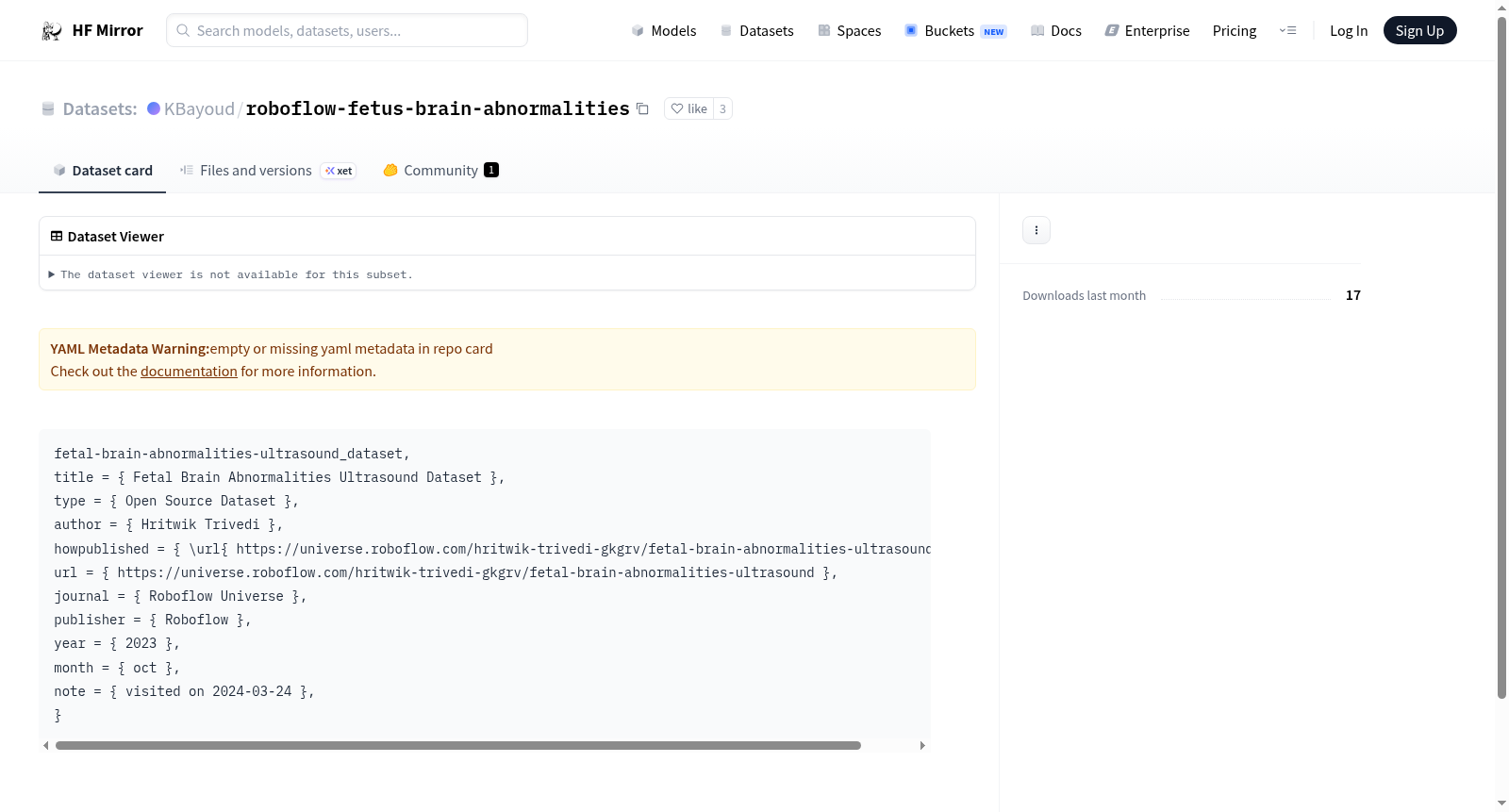Click the KBayoud avatar circle
1509x812 pixels.
[154, 108]
